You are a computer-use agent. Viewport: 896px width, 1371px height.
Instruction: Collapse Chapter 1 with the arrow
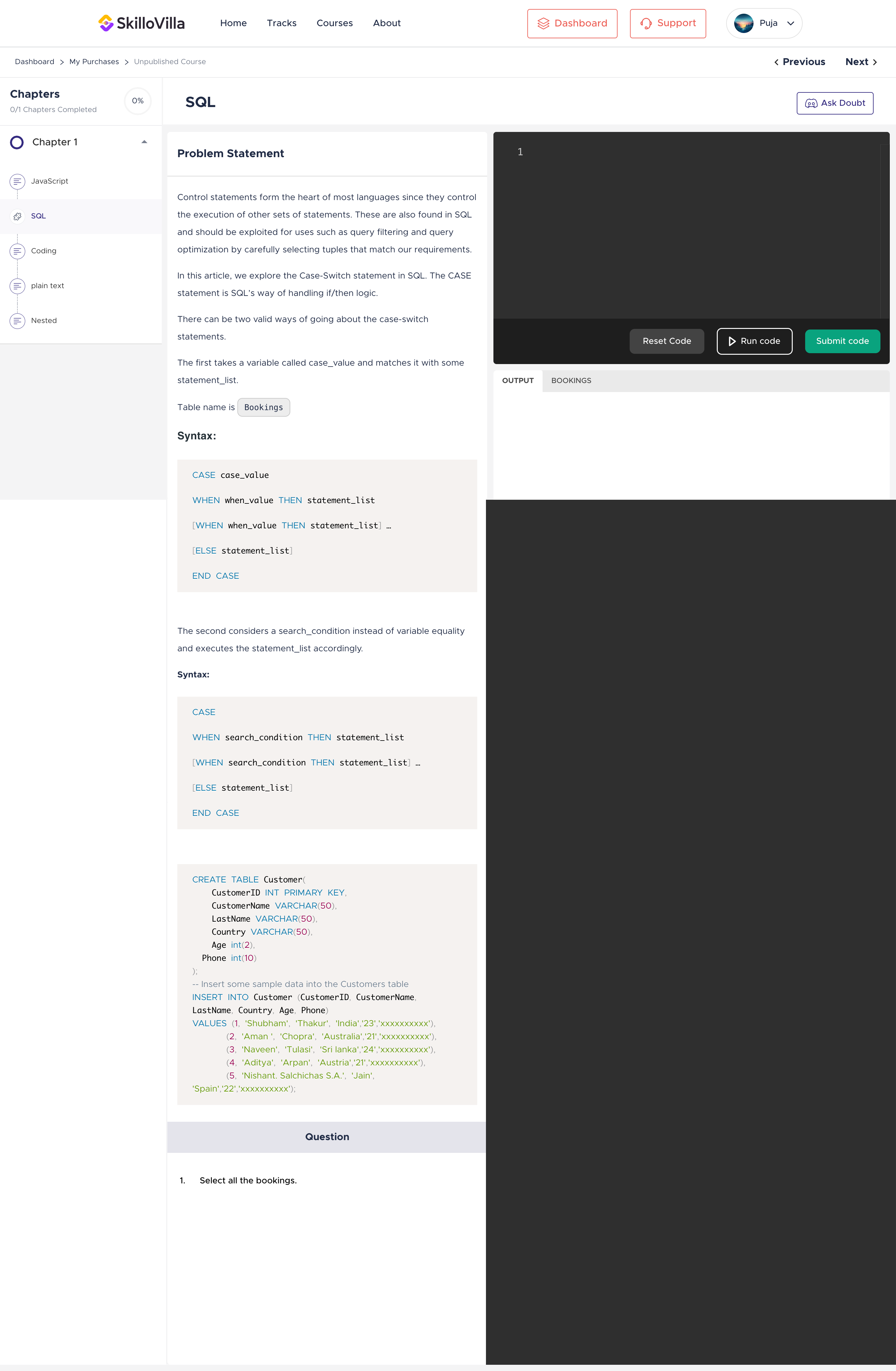point(144,142)
